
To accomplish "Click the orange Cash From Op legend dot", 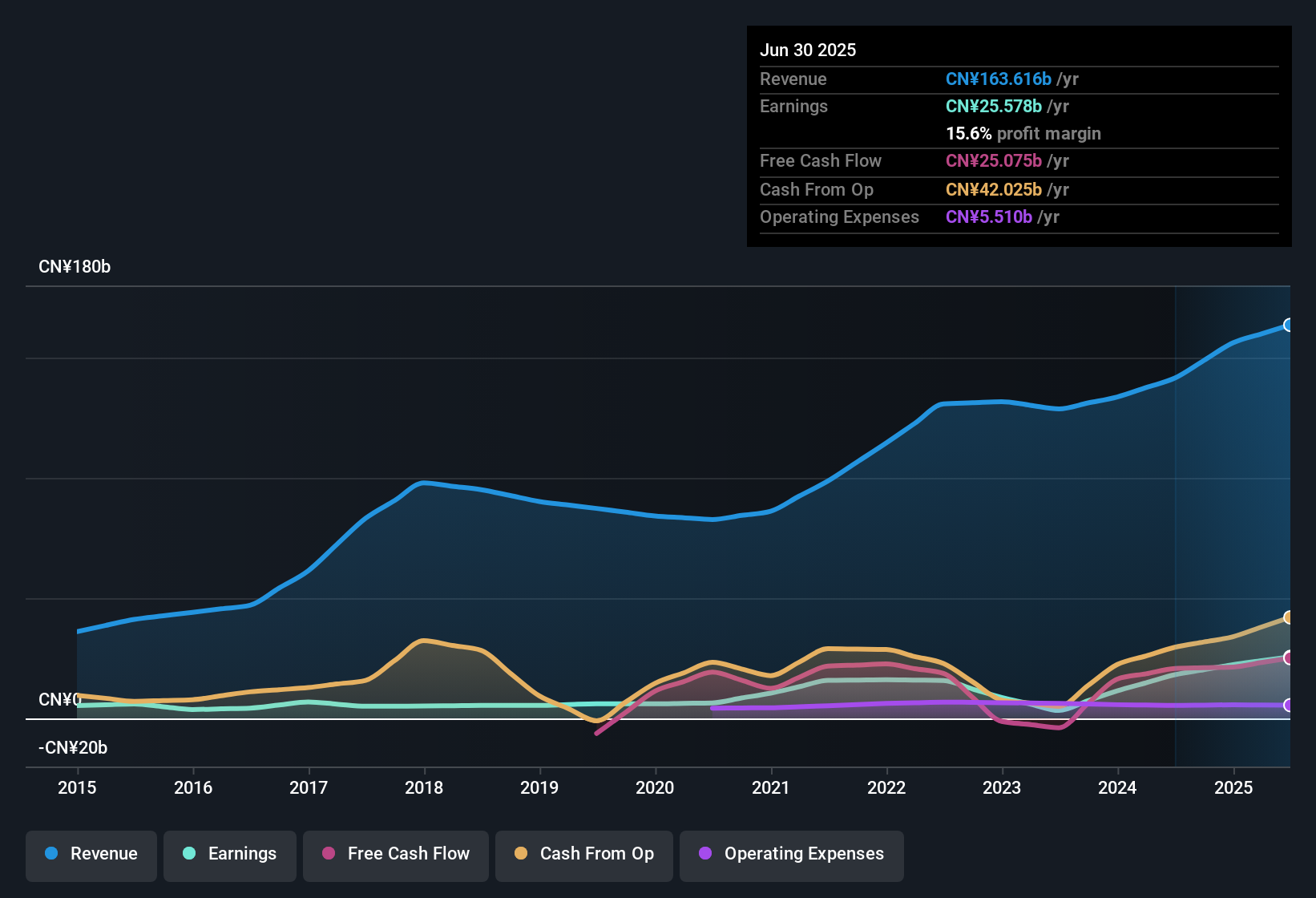I will coord(521,854).
